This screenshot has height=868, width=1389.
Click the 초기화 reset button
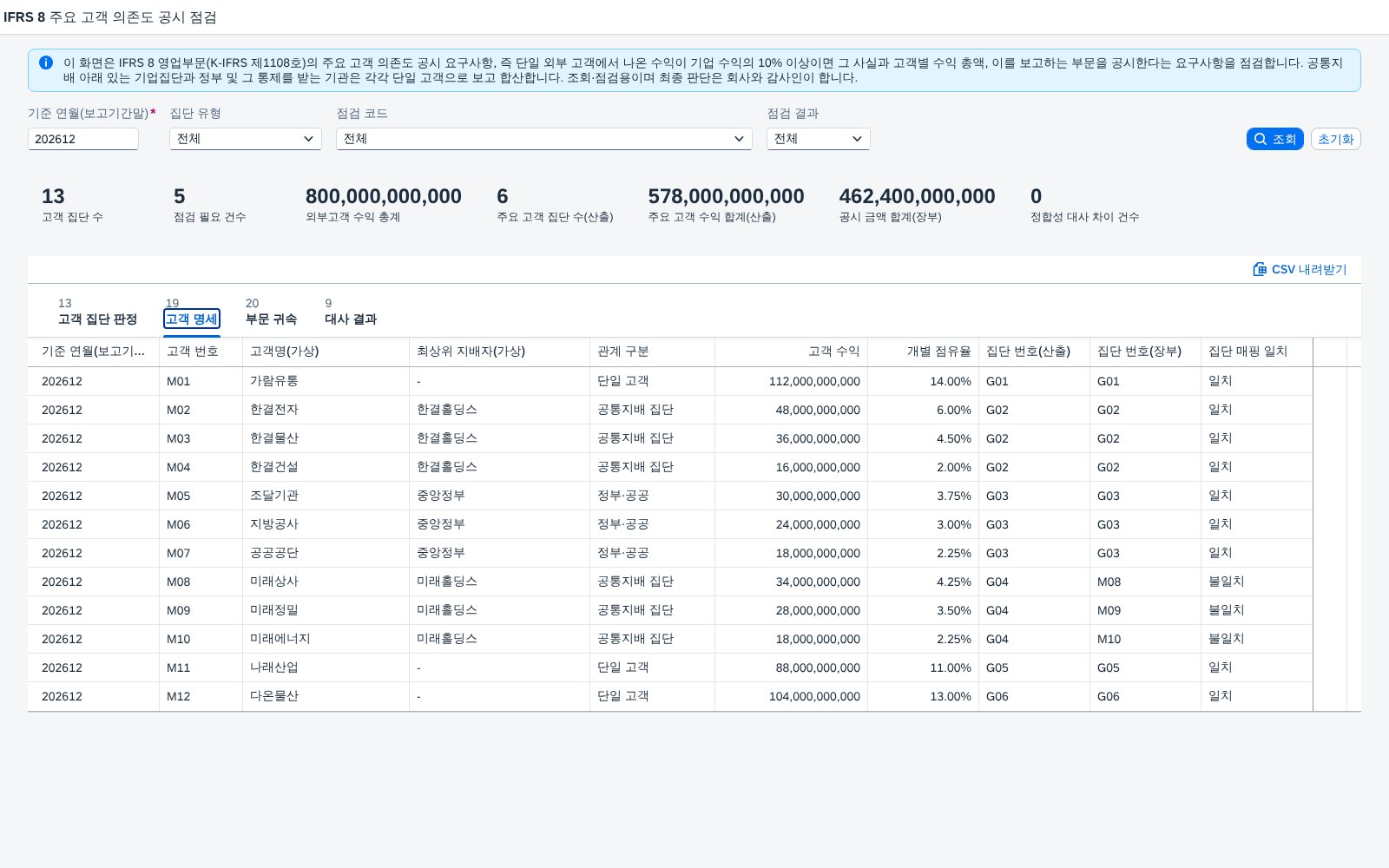coord(1335,139)
